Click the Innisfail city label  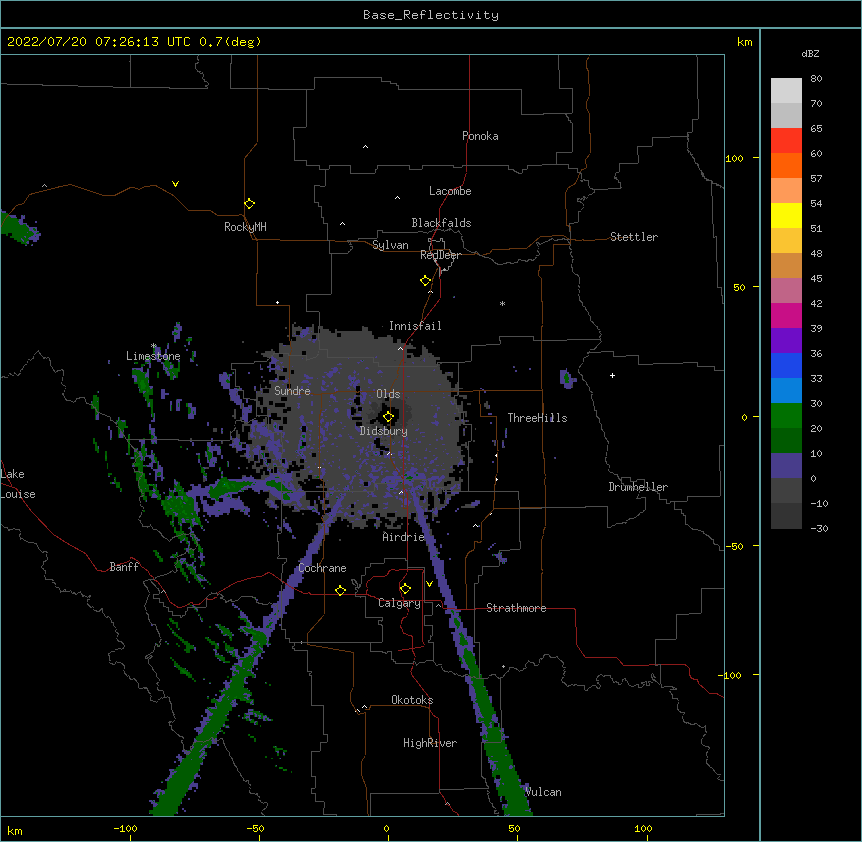[x=415, y=326]
